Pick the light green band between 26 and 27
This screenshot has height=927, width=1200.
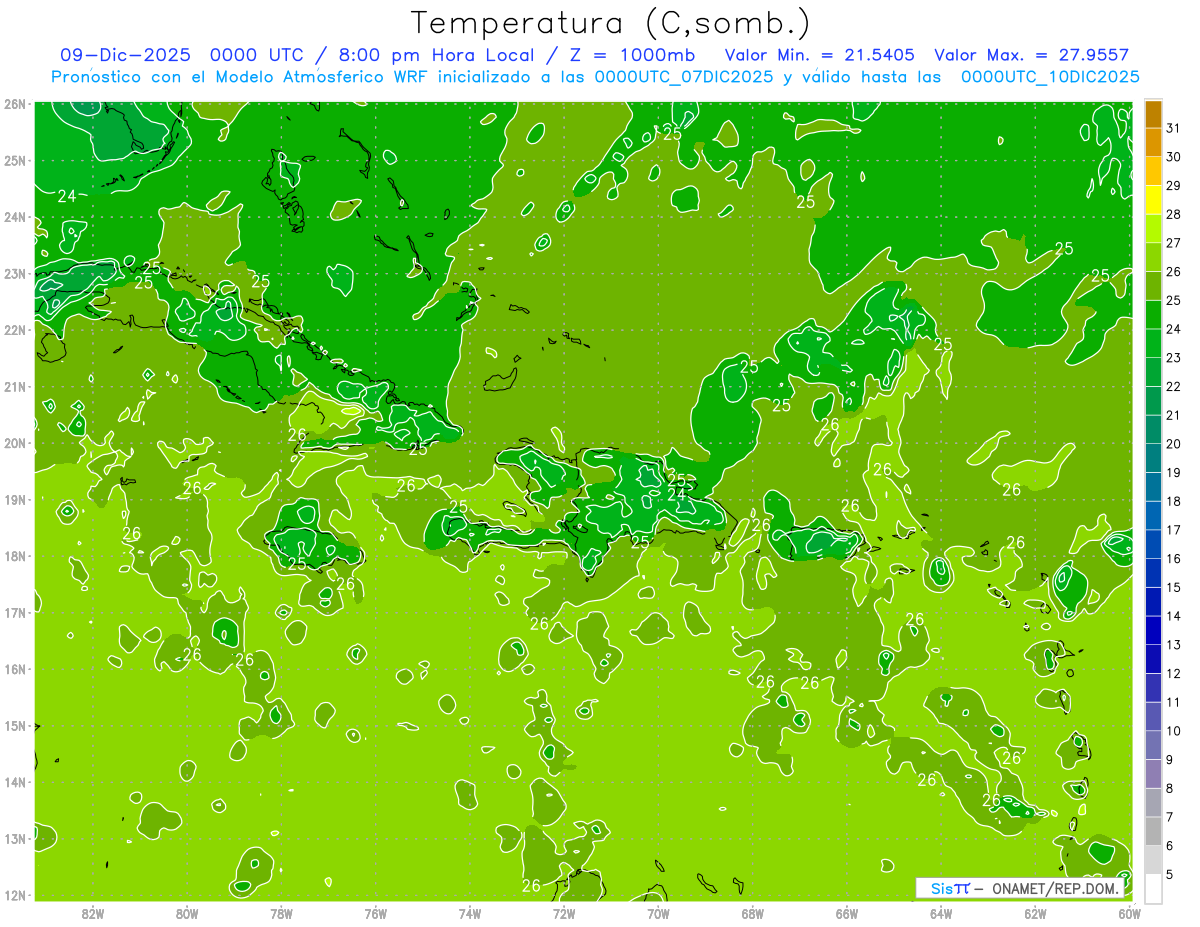click(x=1153, y=257)
